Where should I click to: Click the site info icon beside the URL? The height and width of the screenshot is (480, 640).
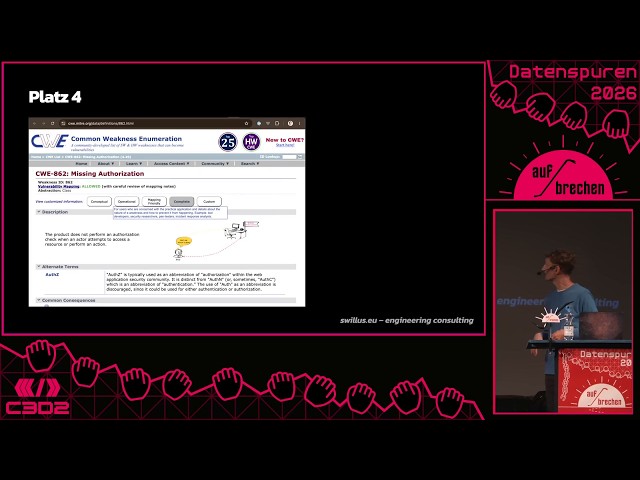(x=63, y=123)
